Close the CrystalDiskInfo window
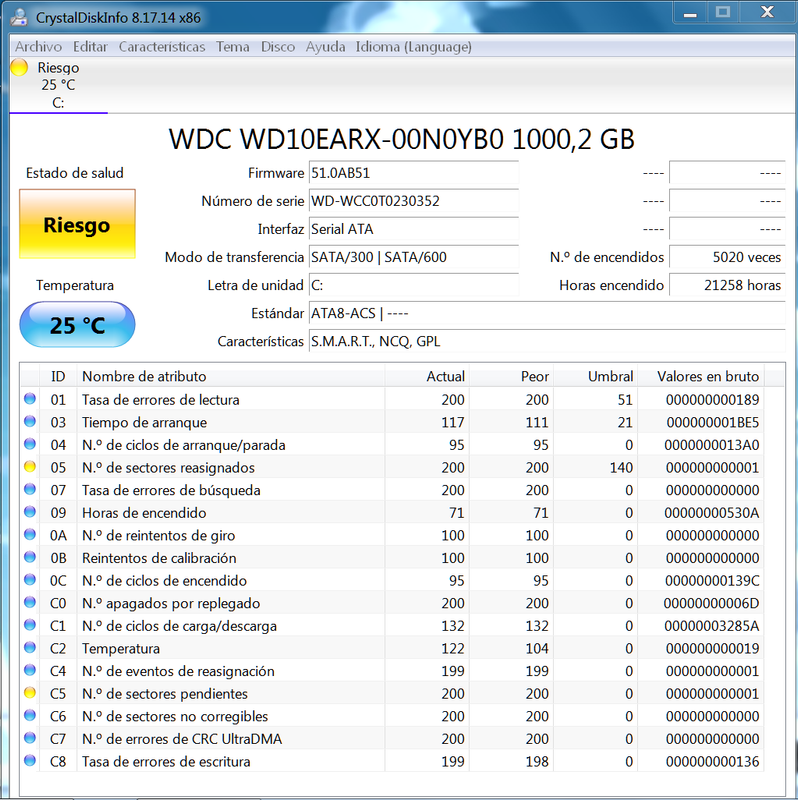 [767, 13]
